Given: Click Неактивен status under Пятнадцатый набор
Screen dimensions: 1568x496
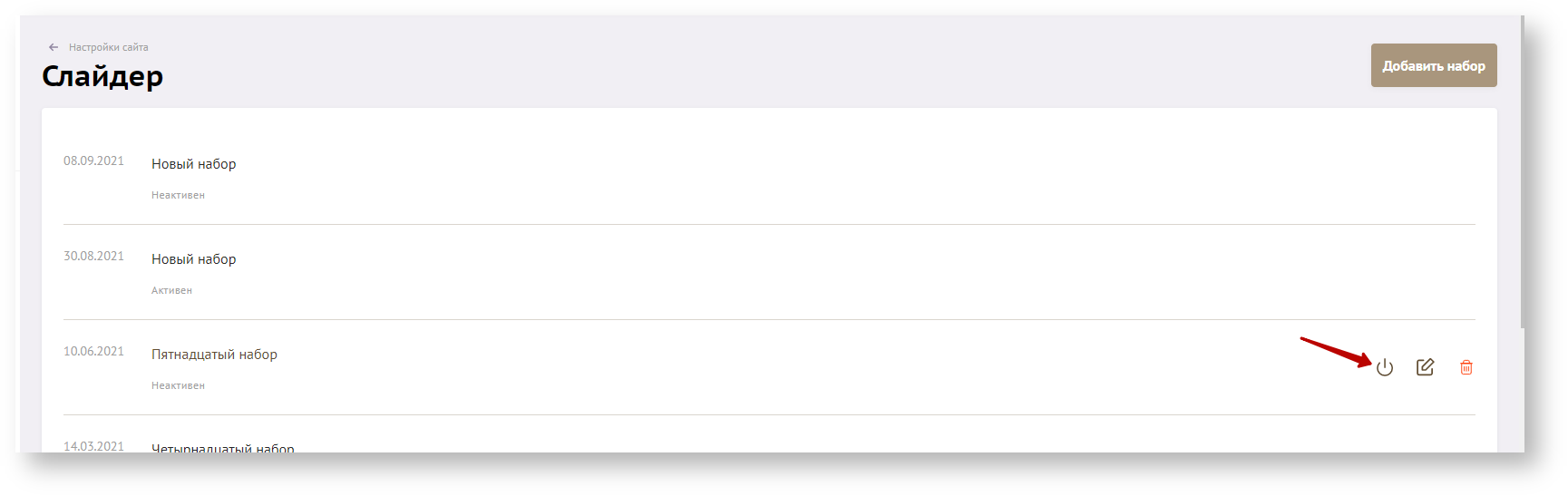Looking at the screenshot, I should point(178,385).
